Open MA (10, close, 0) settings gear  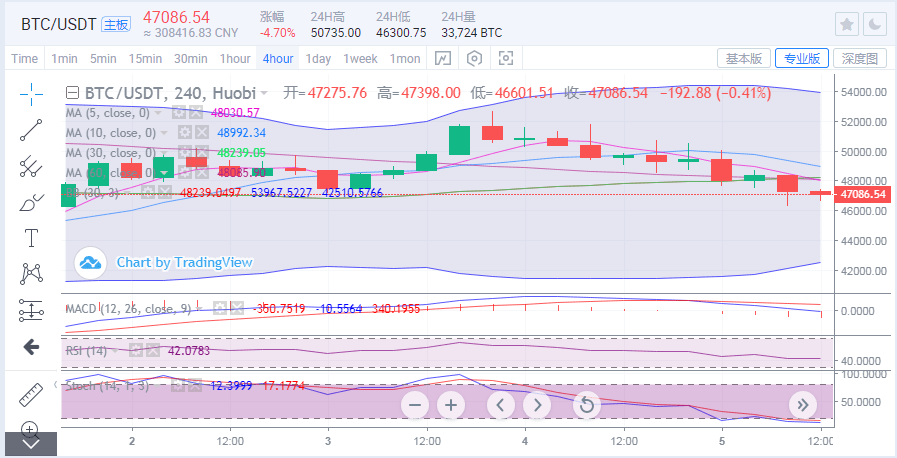[184, 133]
